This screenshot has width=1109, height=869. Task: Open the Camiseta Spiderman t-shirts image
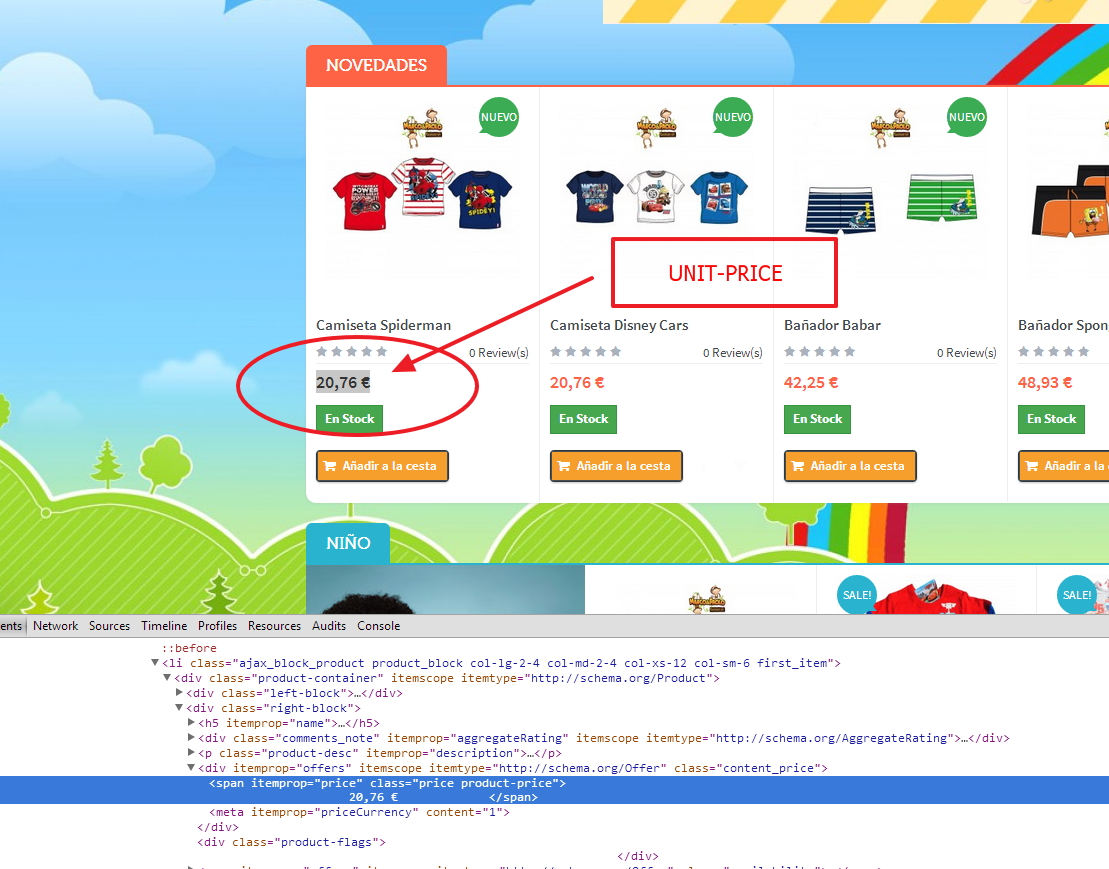422,194
